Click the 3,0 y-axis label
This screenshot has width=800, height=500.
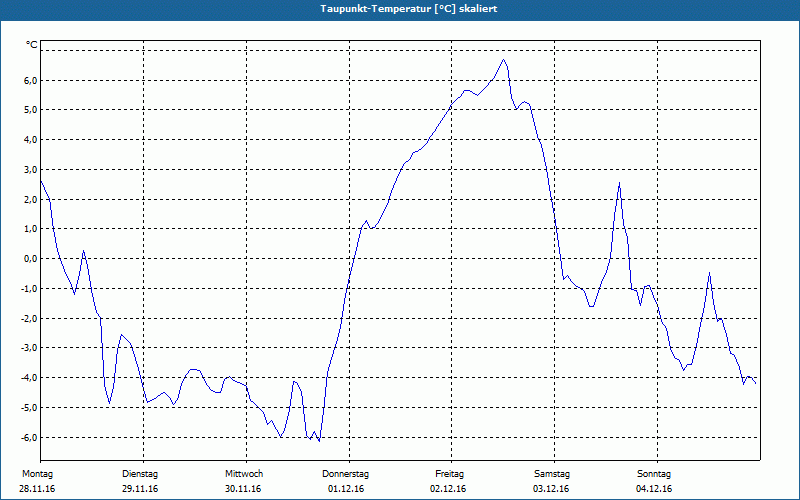30,169
